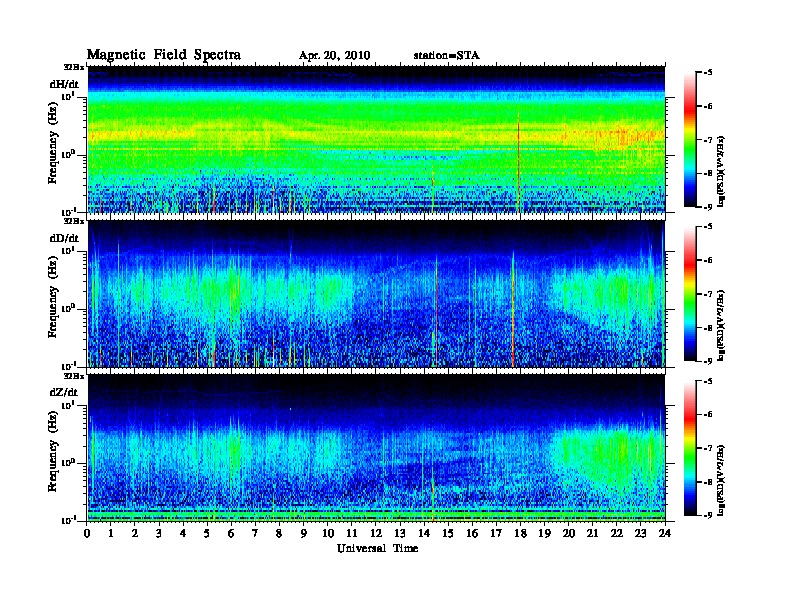792x612 pixels.
Task: Click hour "23" on the Universal Time axis
Action: point(640,534)
